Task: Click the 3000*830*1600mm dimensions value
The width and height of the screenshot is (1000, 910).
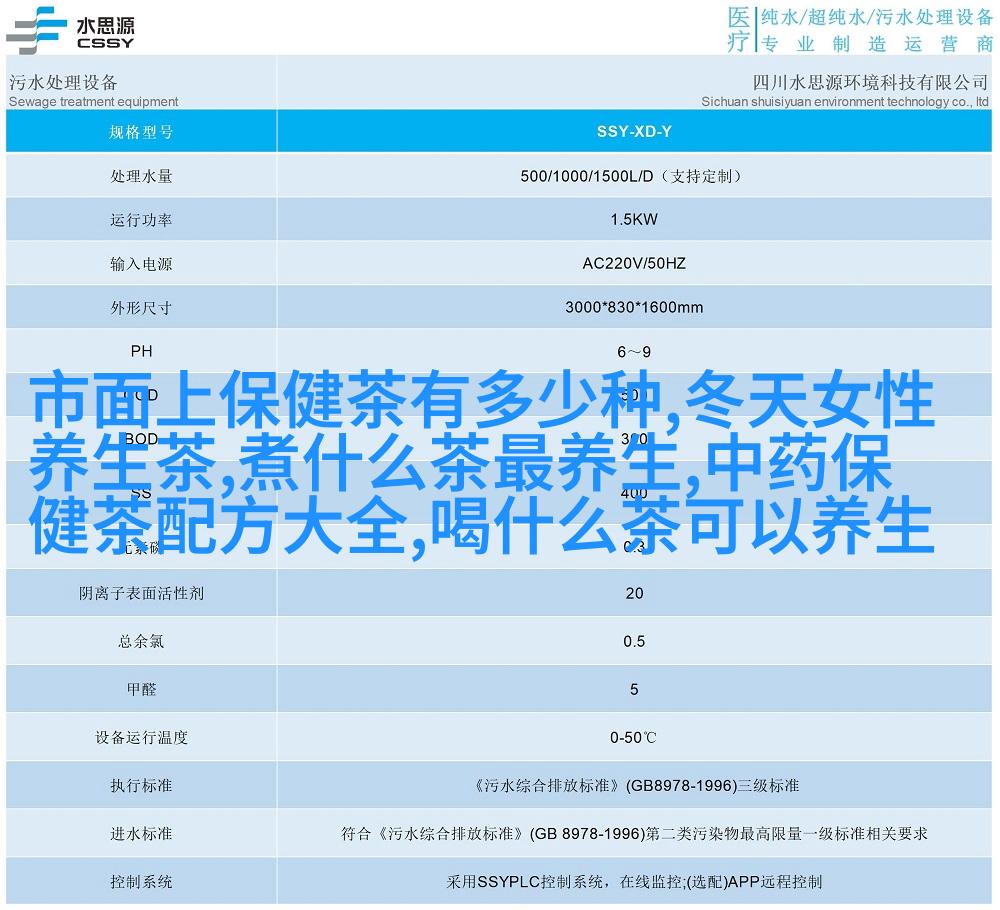Action: tap(634, 308)
